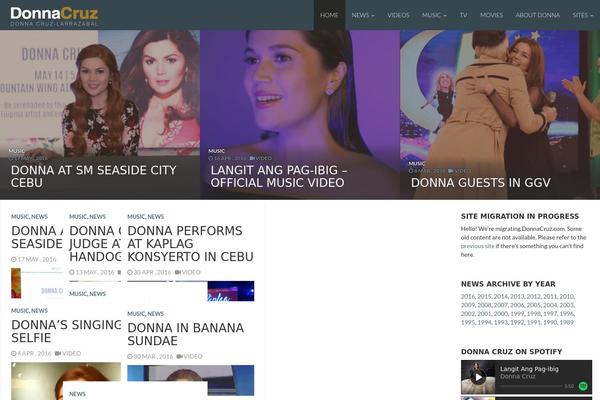
Task: Open 1995 in news archive
Action: coord(468,323)
